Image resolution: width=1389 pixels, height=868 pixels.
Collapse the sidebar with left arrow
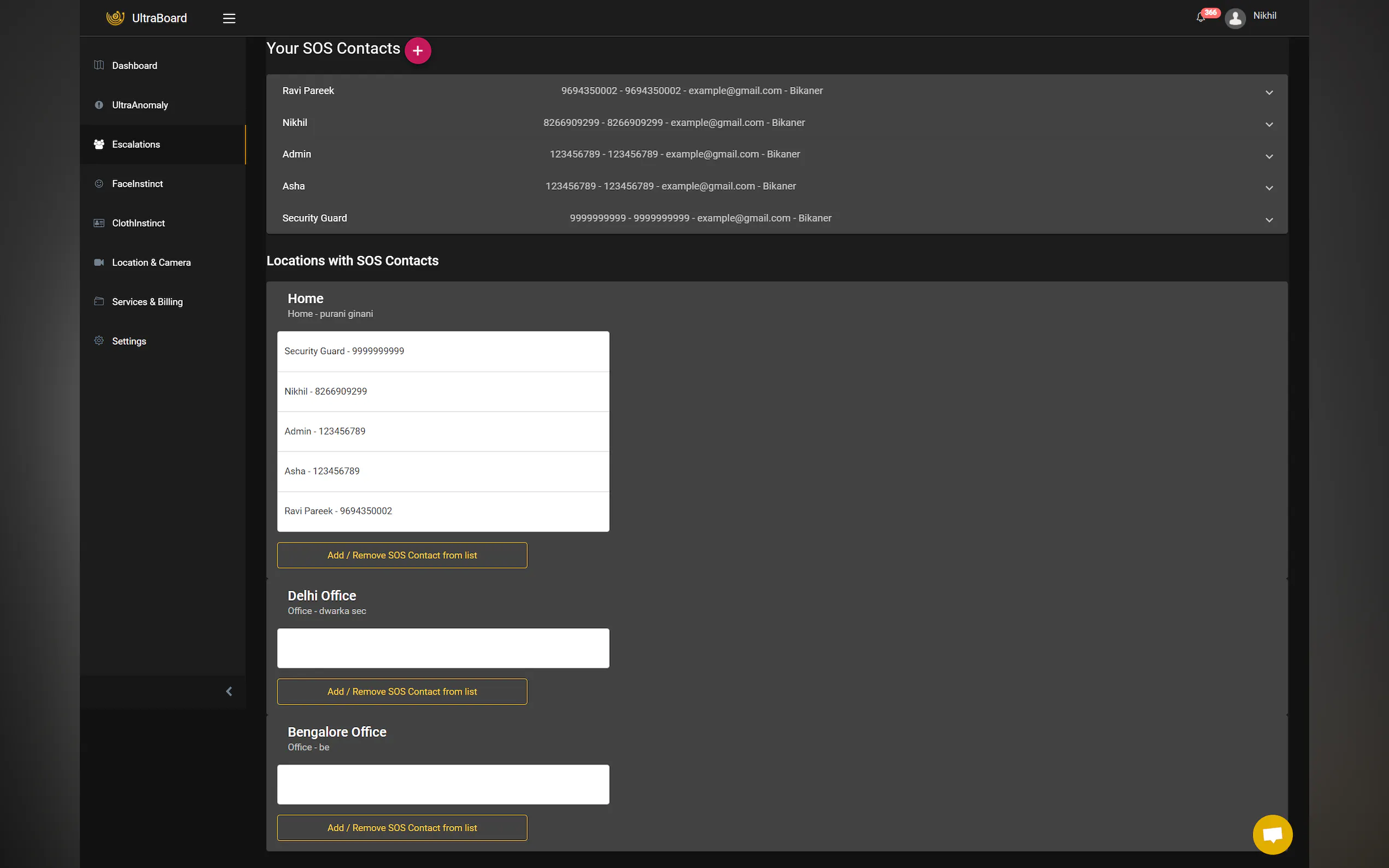229,691
